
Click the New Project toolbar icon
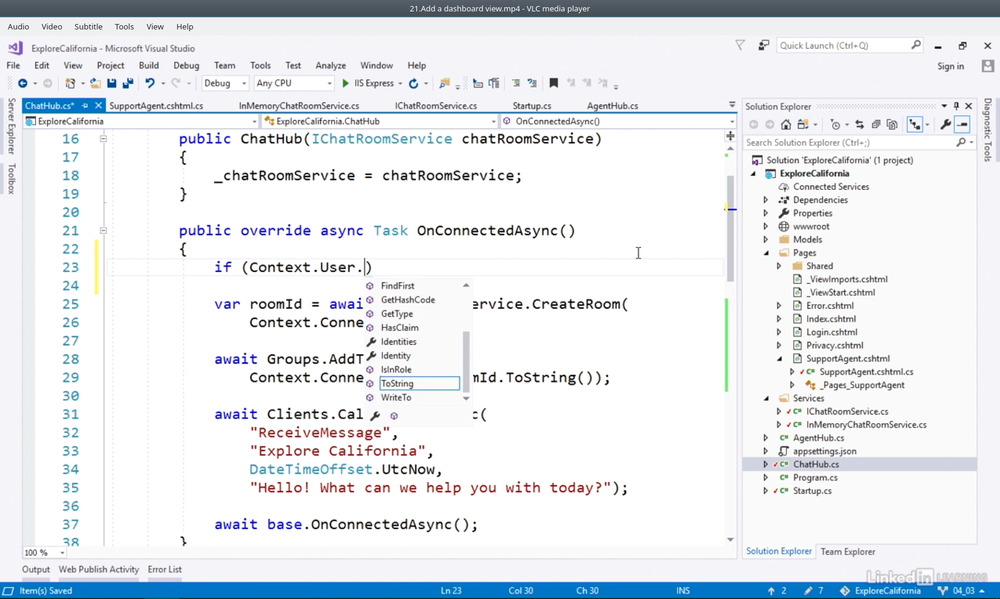tap(70, 84)
